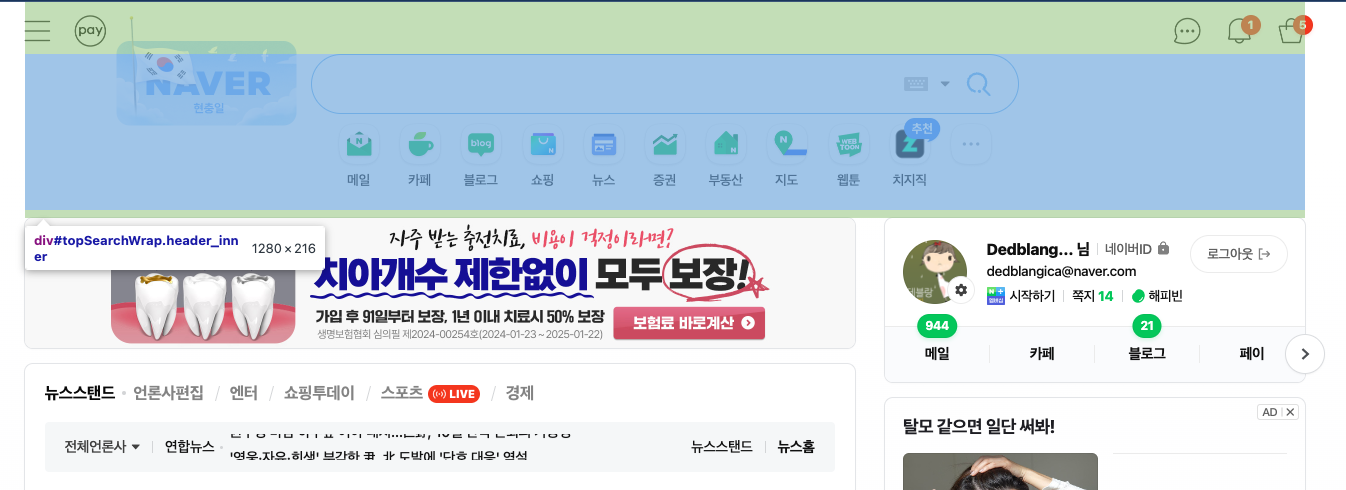
Task: Click the AD info label
Action: 1269,412
